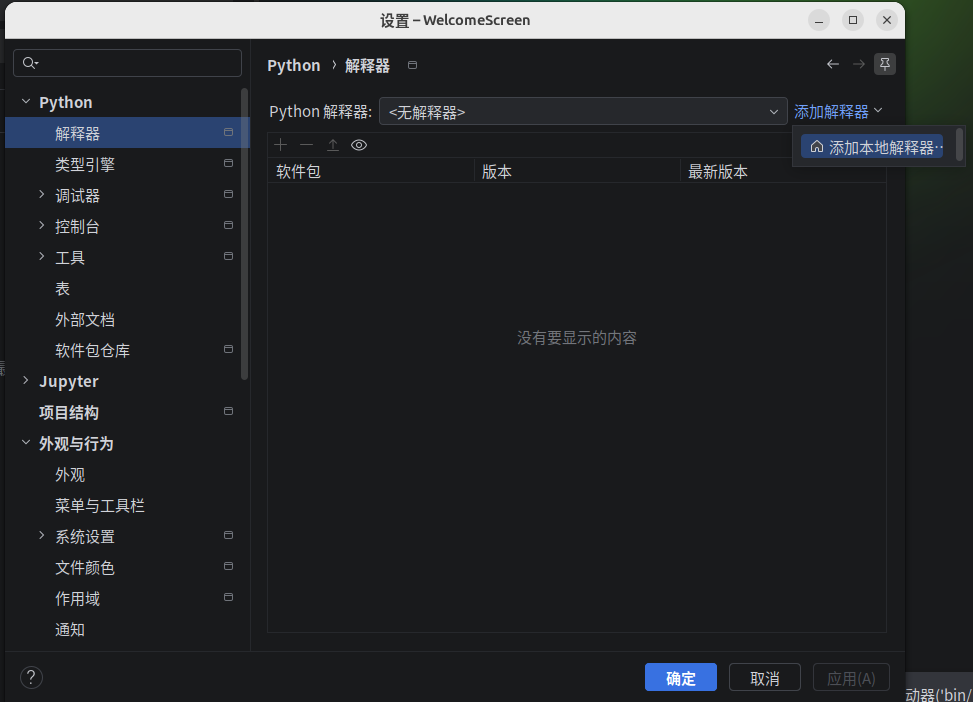
Task: Click project icon beside 系统设置 row
Action: coord(228,535)
